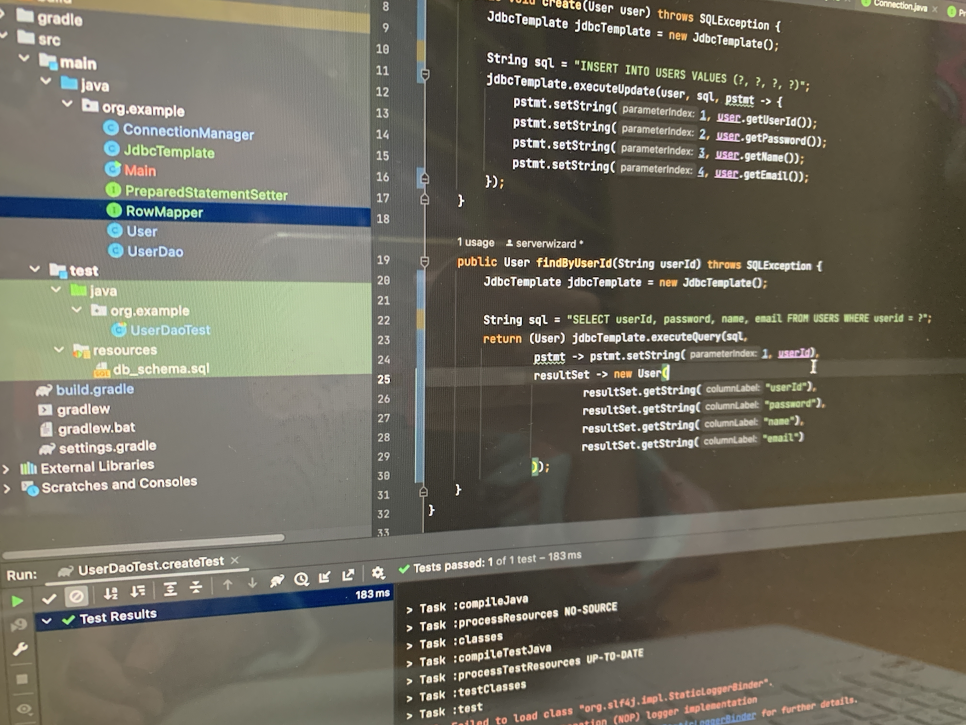Click the '1 usage' inlay hint
966x725 pixels.
point(476,243)
